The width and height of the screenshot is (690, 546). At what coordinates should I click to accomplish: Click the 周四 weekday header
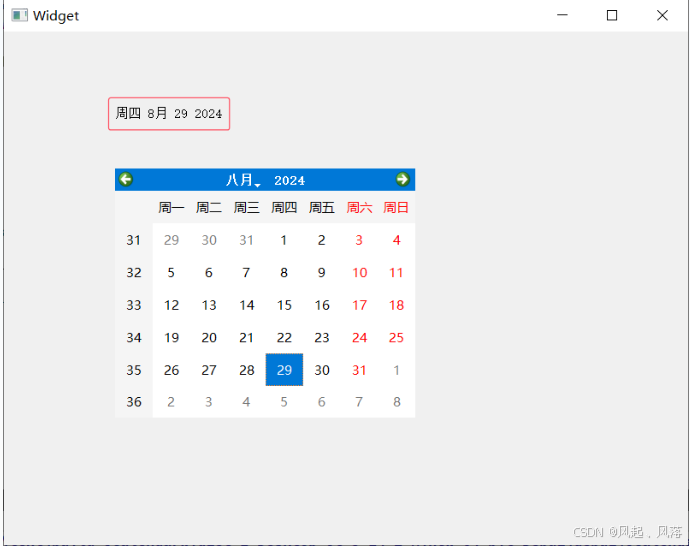(284, 207)
